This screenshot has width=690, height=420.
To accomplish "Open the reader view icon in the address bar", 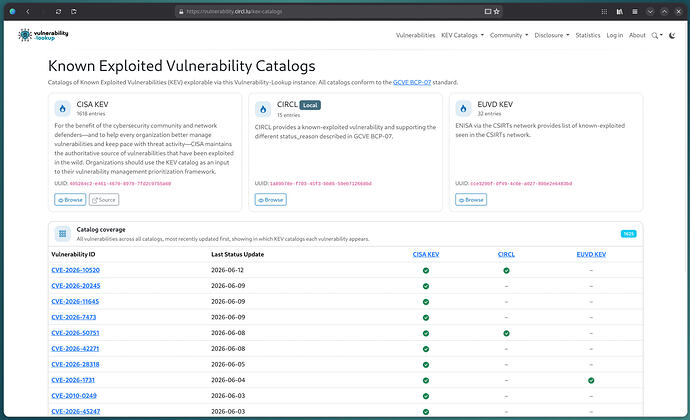I will tap(488, 11).
